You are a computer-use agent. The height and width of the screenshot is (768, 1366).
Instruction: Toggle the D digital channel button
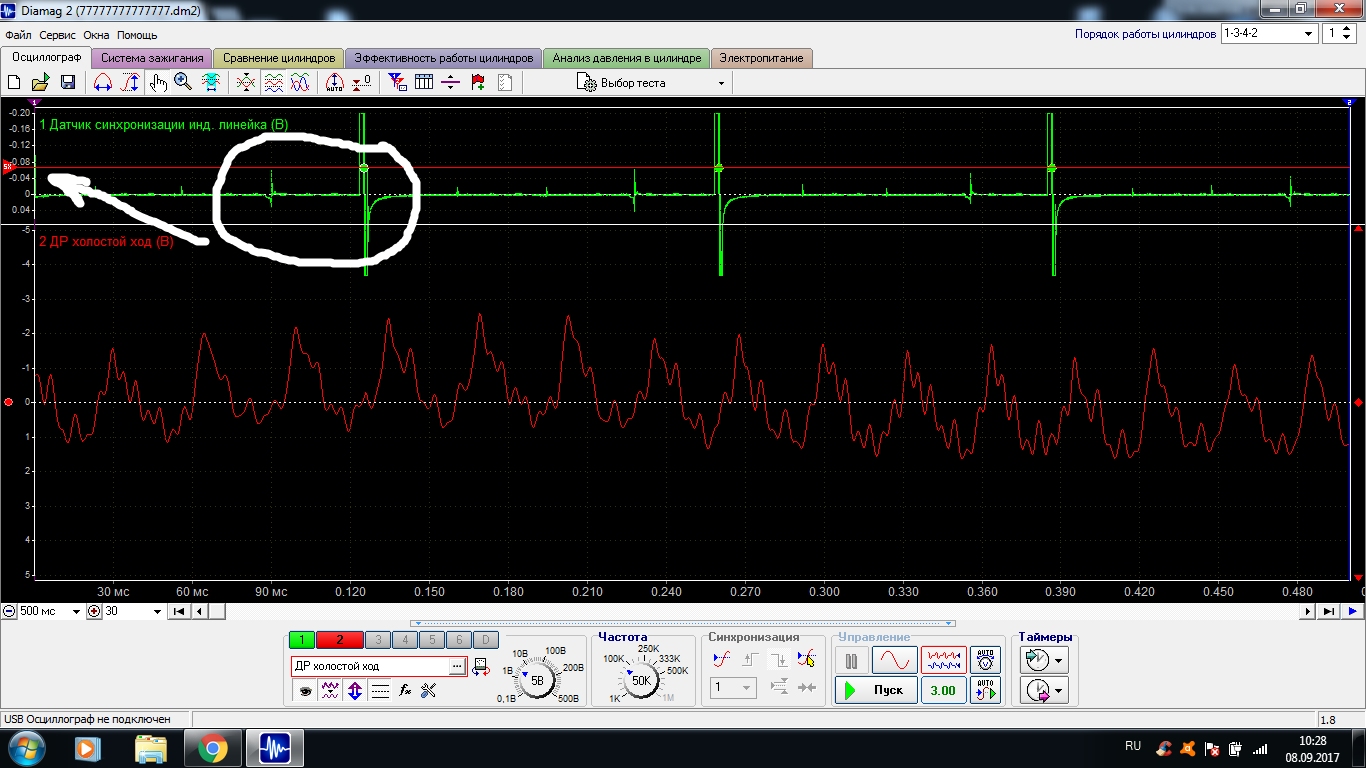tap(484, 640)
